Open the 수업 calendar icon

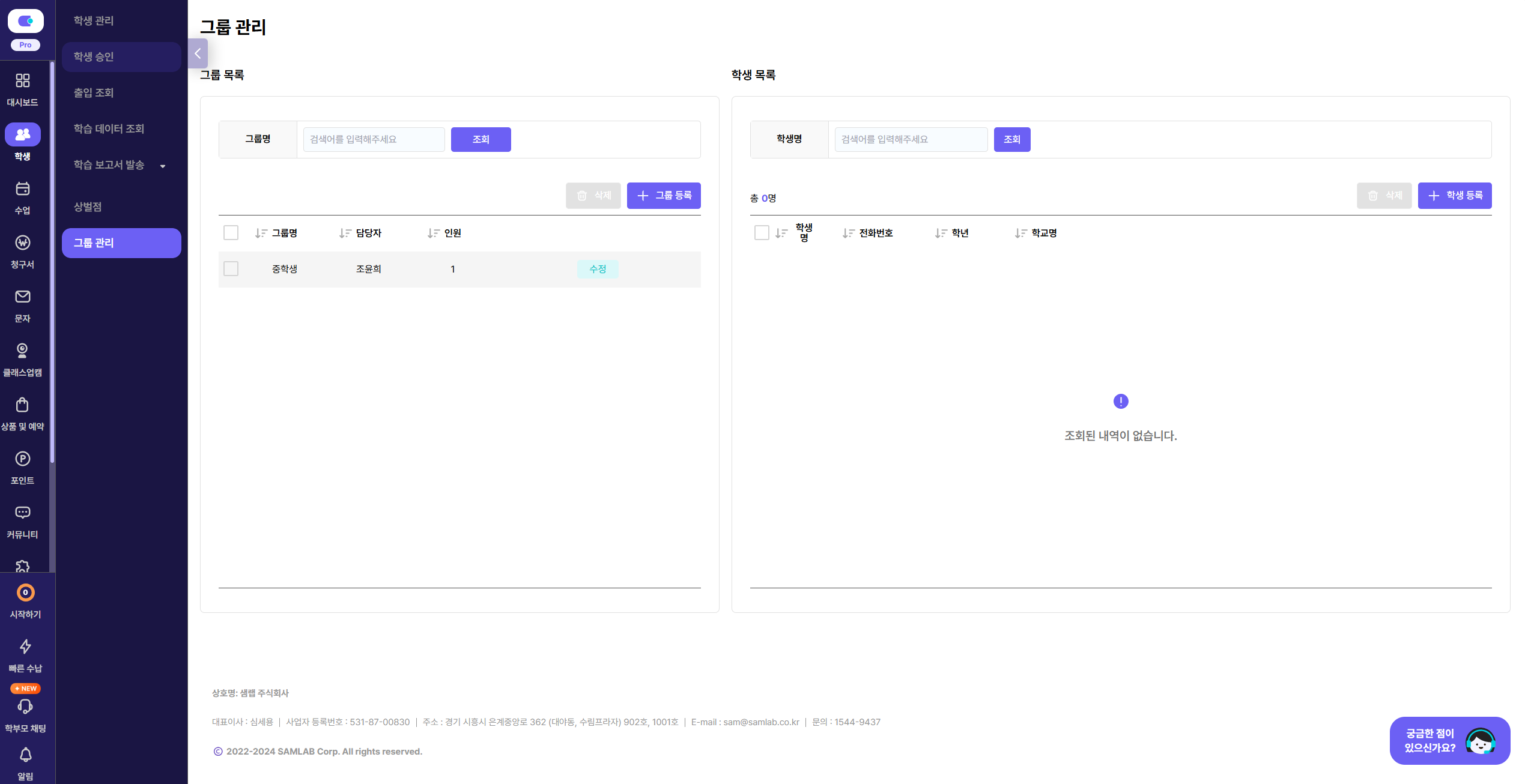(x=22, y=188)
